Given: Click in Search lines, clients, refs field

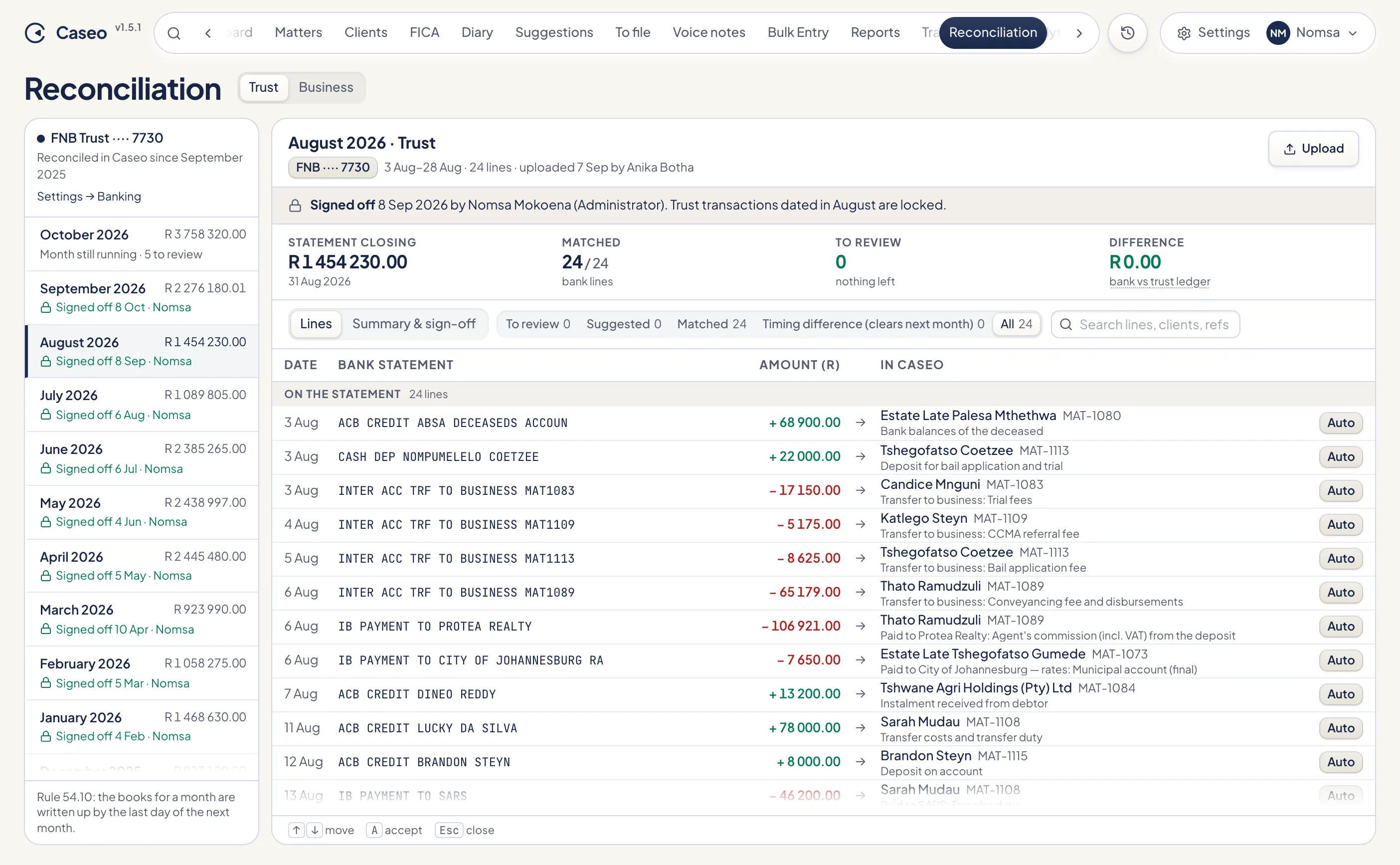Looking at the screenshot, I should point(1146,325).
